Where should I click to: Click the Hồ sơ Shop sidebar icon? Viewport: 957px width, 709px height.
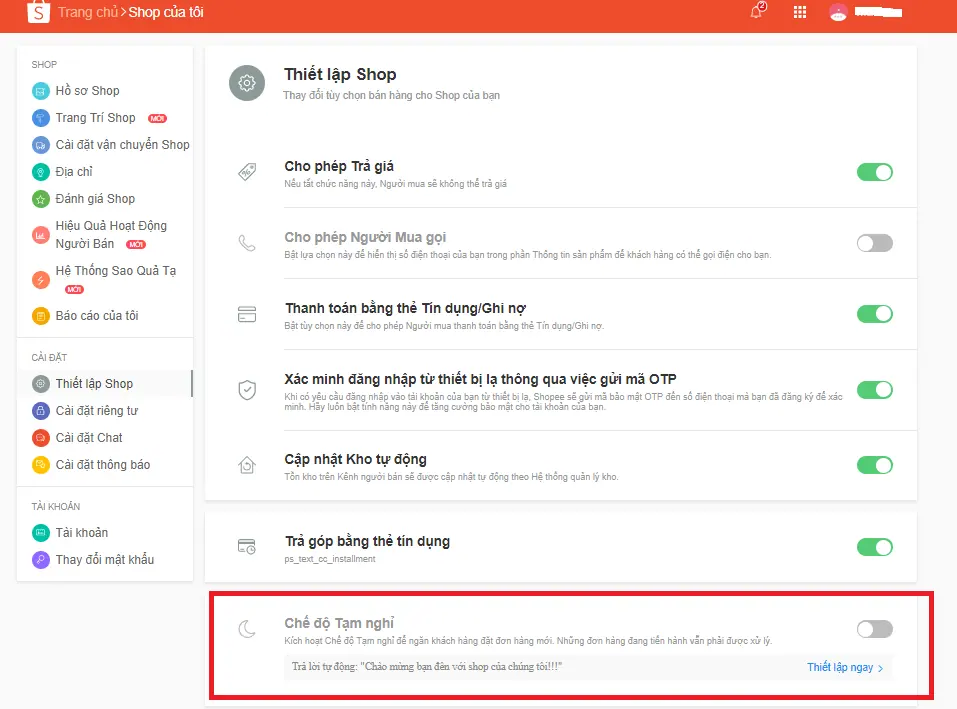pos(40,91)
